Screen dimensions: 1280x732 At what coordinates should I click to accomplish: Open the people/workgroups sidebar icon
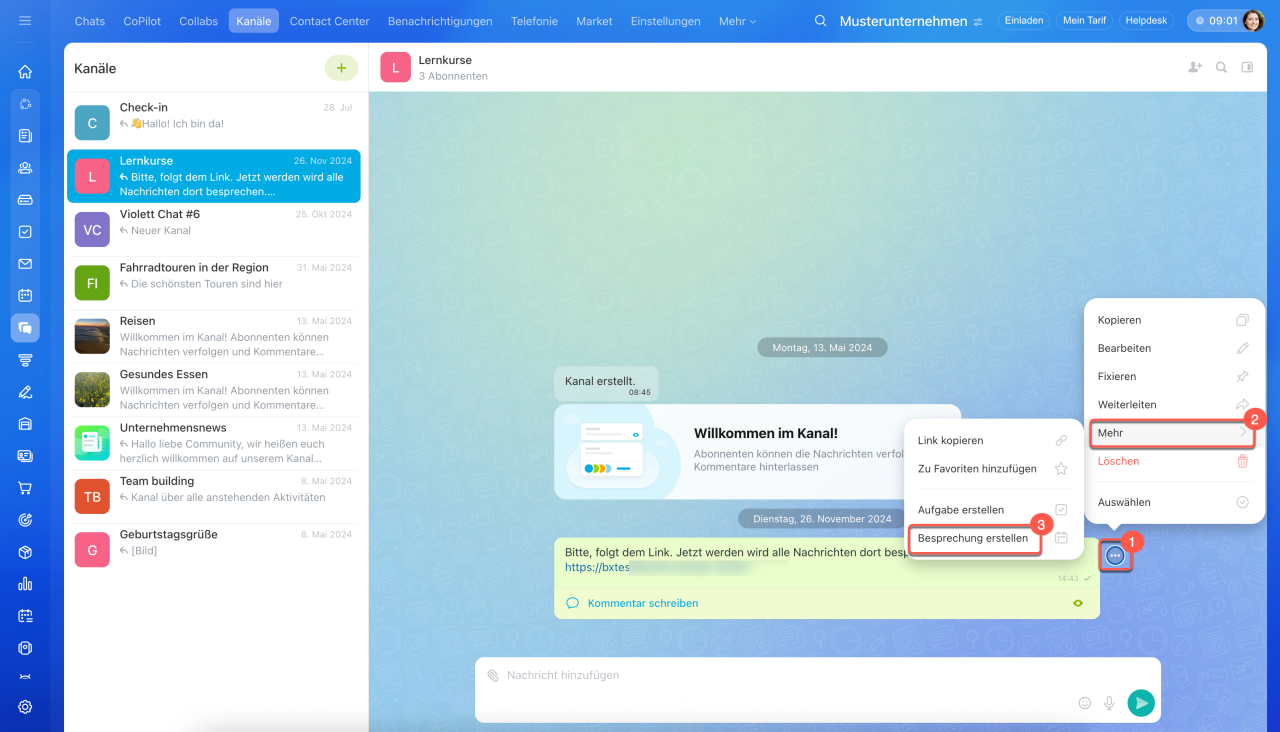[25, 168]
